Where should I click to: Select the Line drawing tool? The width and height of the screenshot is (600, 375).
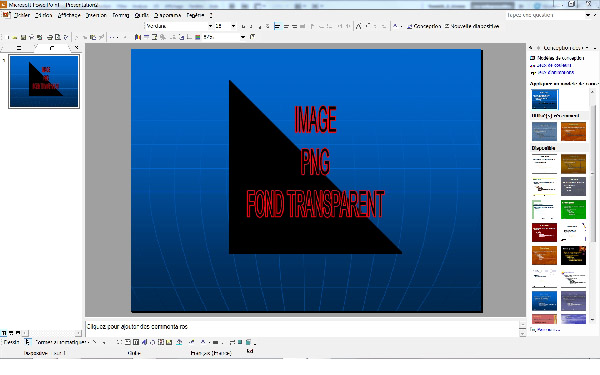94,342
